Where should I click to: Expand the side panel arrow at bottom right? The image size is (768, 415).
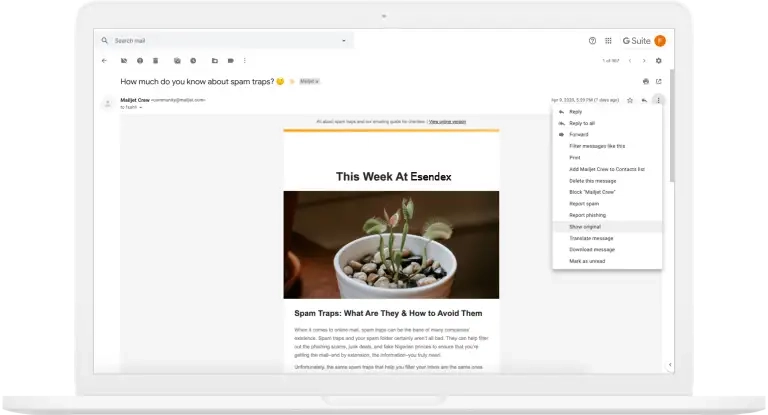670,365
